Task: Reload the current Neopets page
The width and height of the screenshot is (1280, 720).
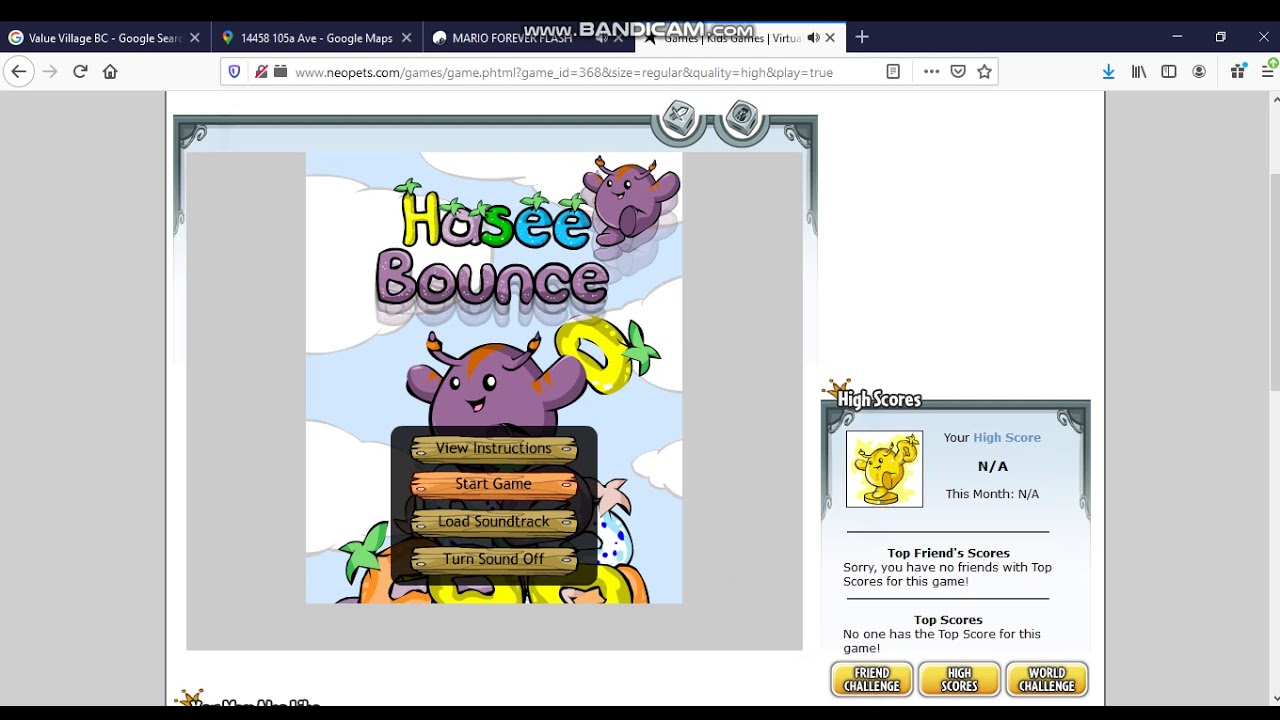Action: [x=80, y=71]
